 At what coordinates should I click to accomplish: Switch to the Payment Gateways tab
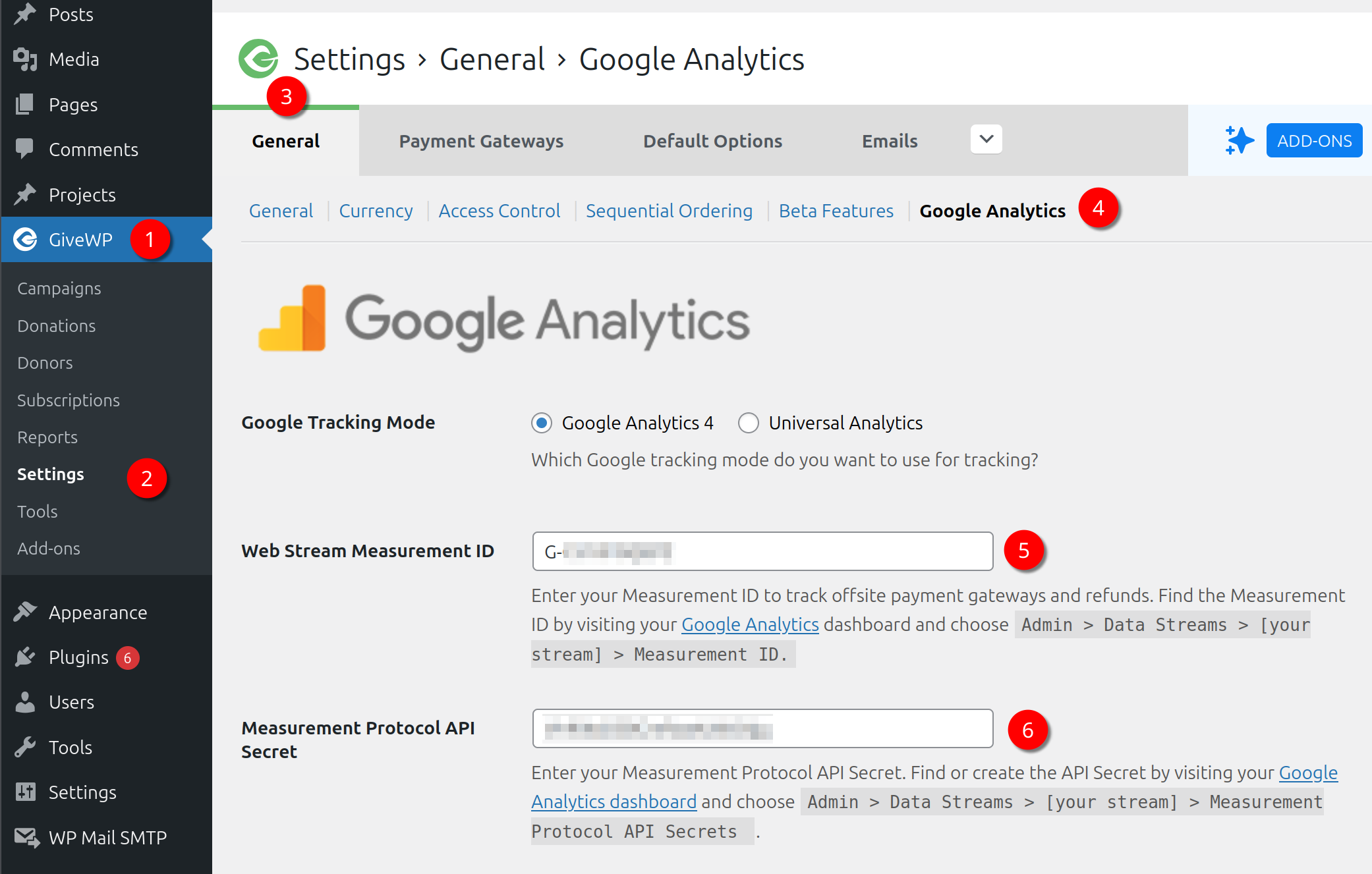(481, 140)
